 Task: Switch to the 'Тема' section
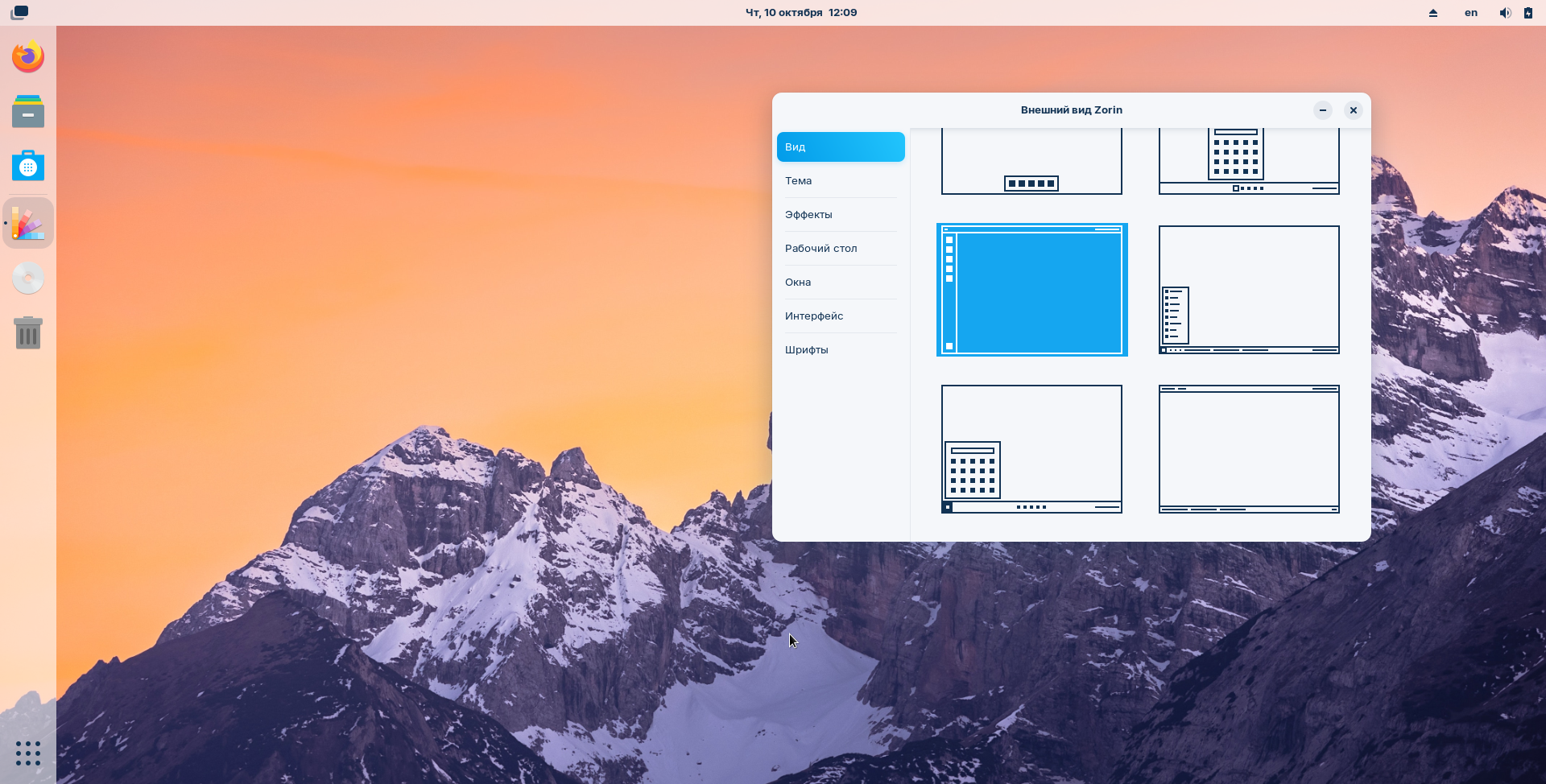(841, 180)
